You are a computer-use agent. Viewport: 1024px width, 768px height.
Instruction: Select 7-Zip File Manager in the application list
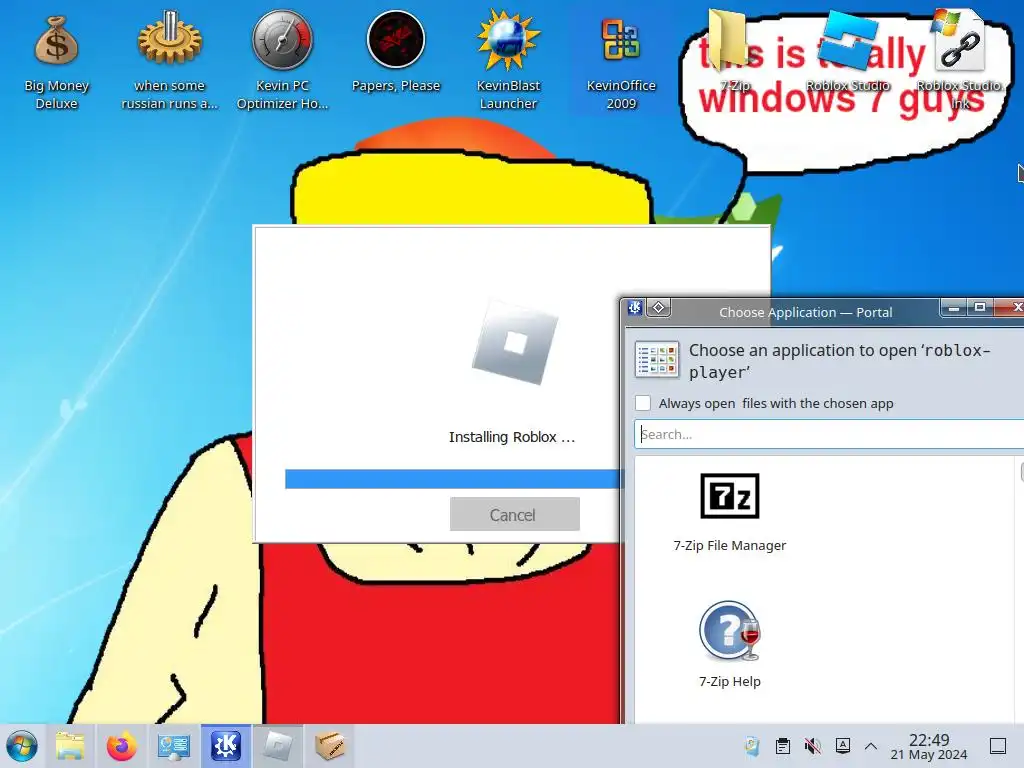pyautogui.click(x=729, y=513)
